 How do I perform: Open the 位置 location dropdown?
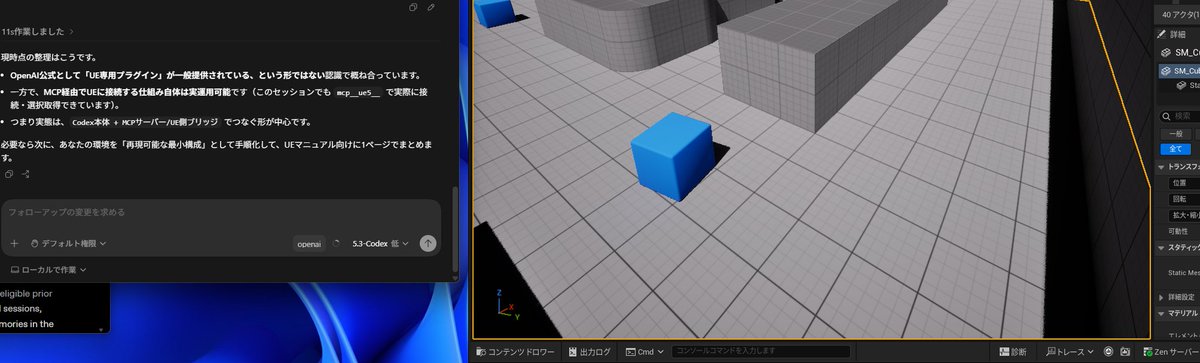(1185, 183)
